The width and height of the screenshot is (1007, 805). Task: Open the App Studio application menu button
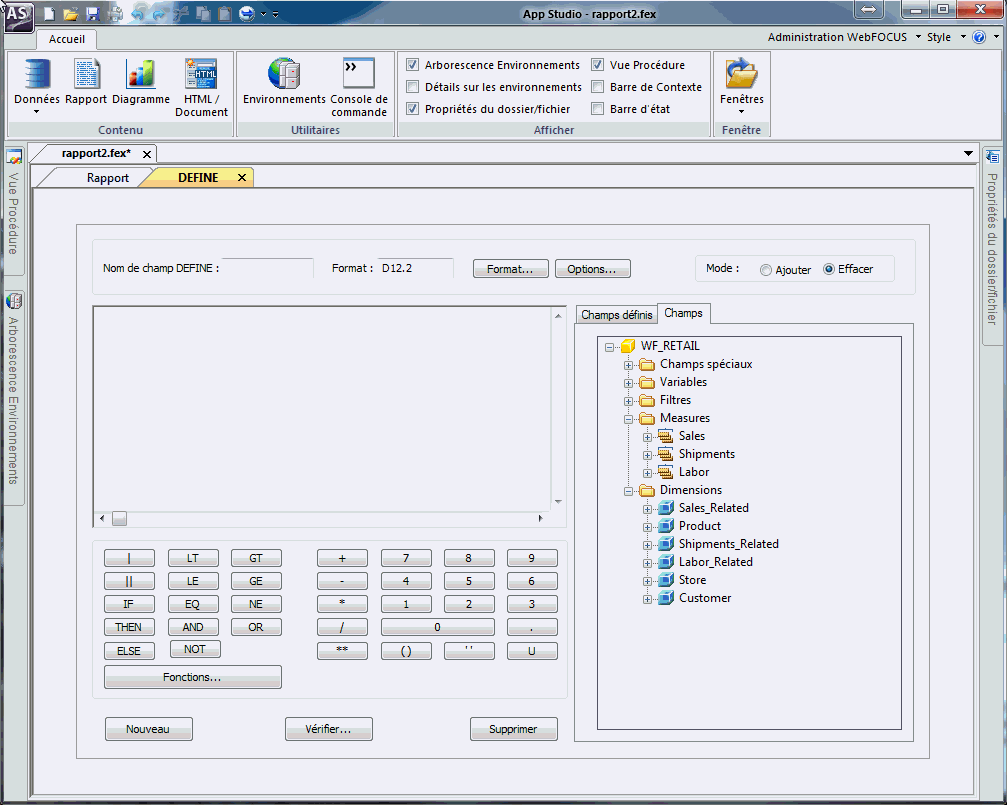19,16
